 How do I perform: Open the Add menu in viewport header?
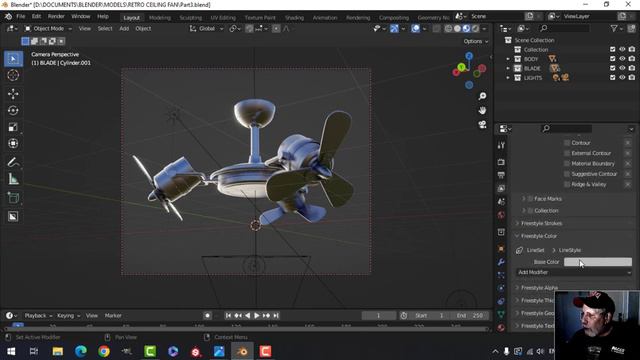click(124, 29)
